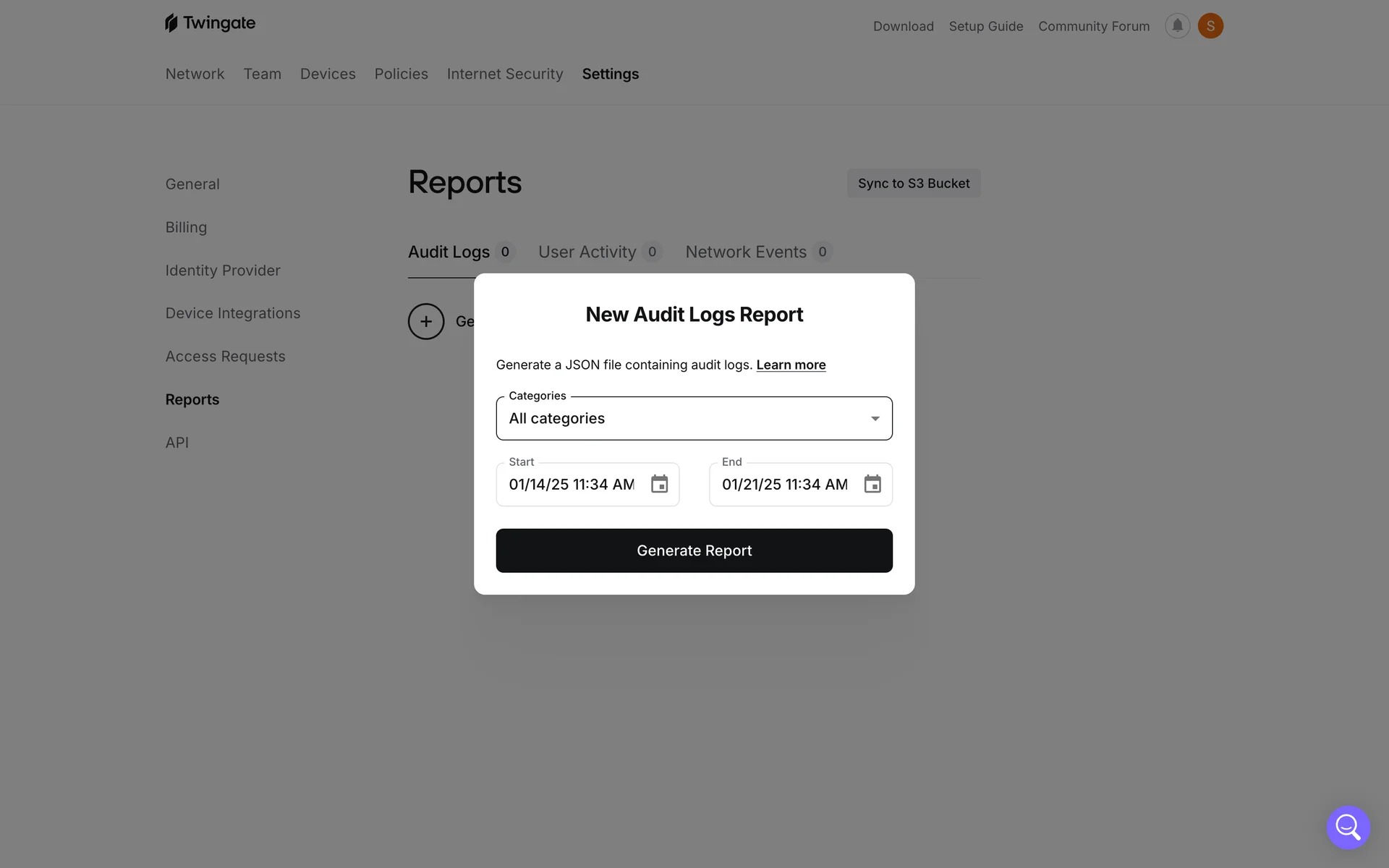Open the Setup Guide link
Viewport: 1389px width, 868px height.
click(985, 26)
